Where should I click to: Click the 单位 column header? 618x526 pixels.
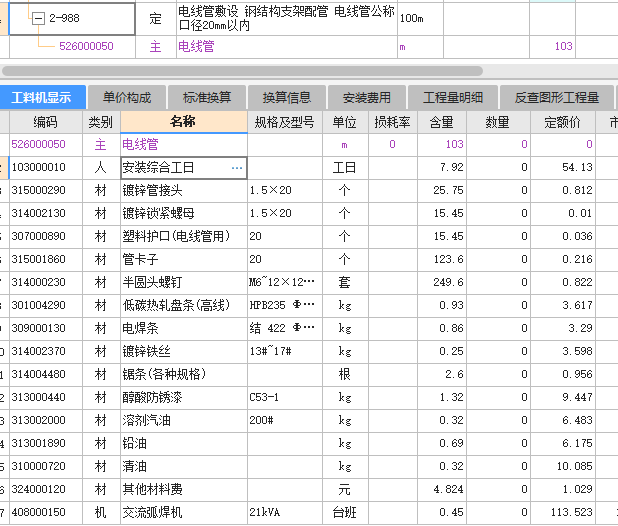click(345, 122)
